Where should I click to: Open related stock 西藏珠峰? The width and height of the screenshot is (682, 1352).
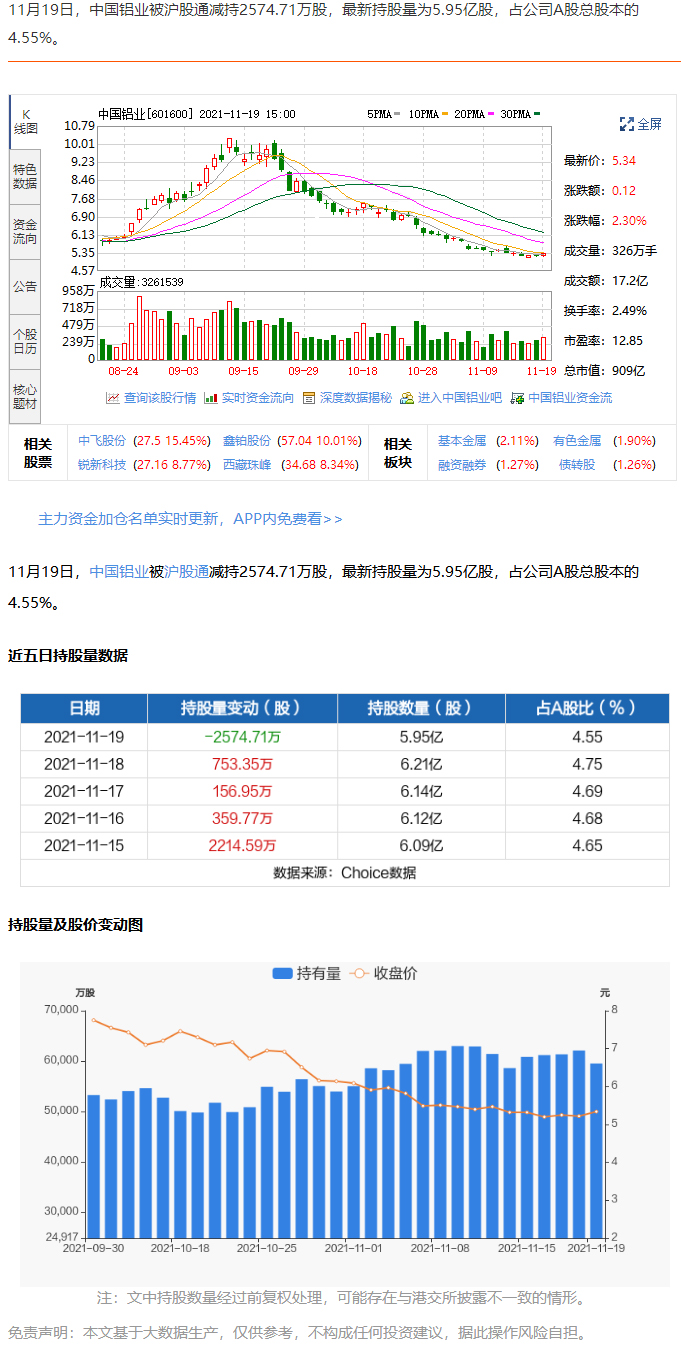tap(246, 464)
